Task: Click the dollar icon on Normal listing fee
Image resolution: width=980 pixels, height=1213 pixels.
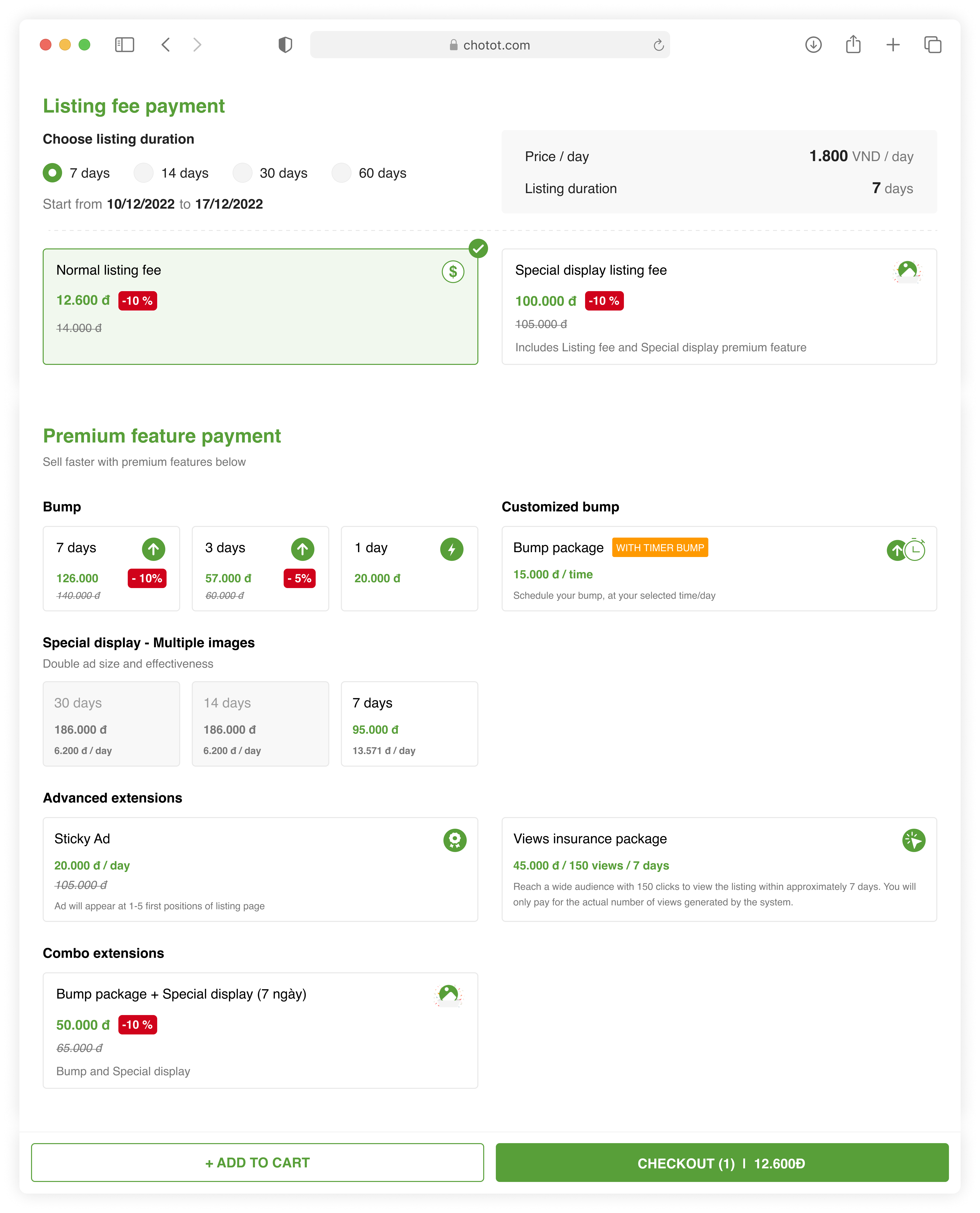Action: click(x=453, y=272)
